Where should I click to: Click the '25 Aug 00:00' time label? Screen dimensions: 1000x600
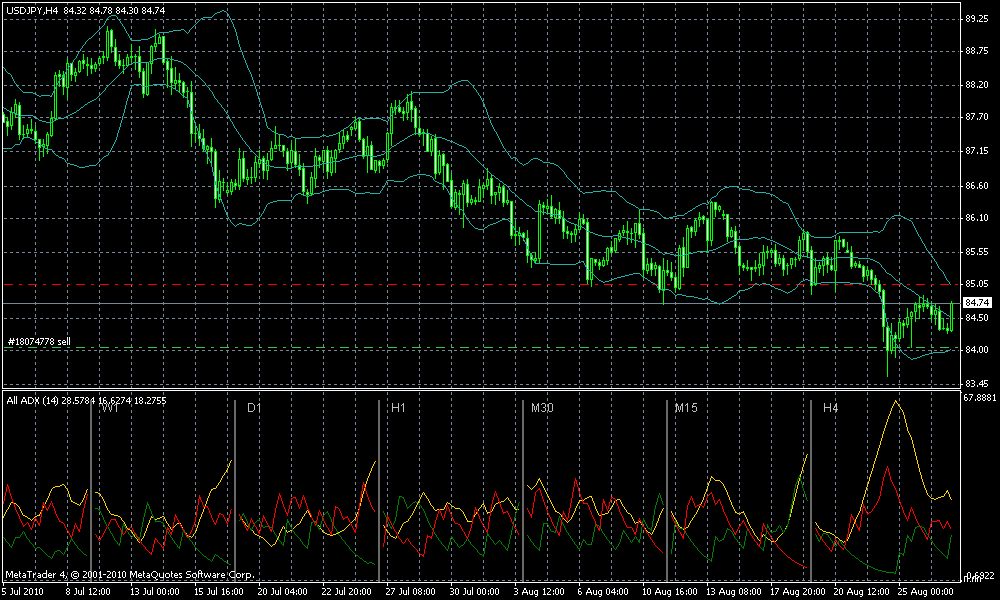click(925, 591)
